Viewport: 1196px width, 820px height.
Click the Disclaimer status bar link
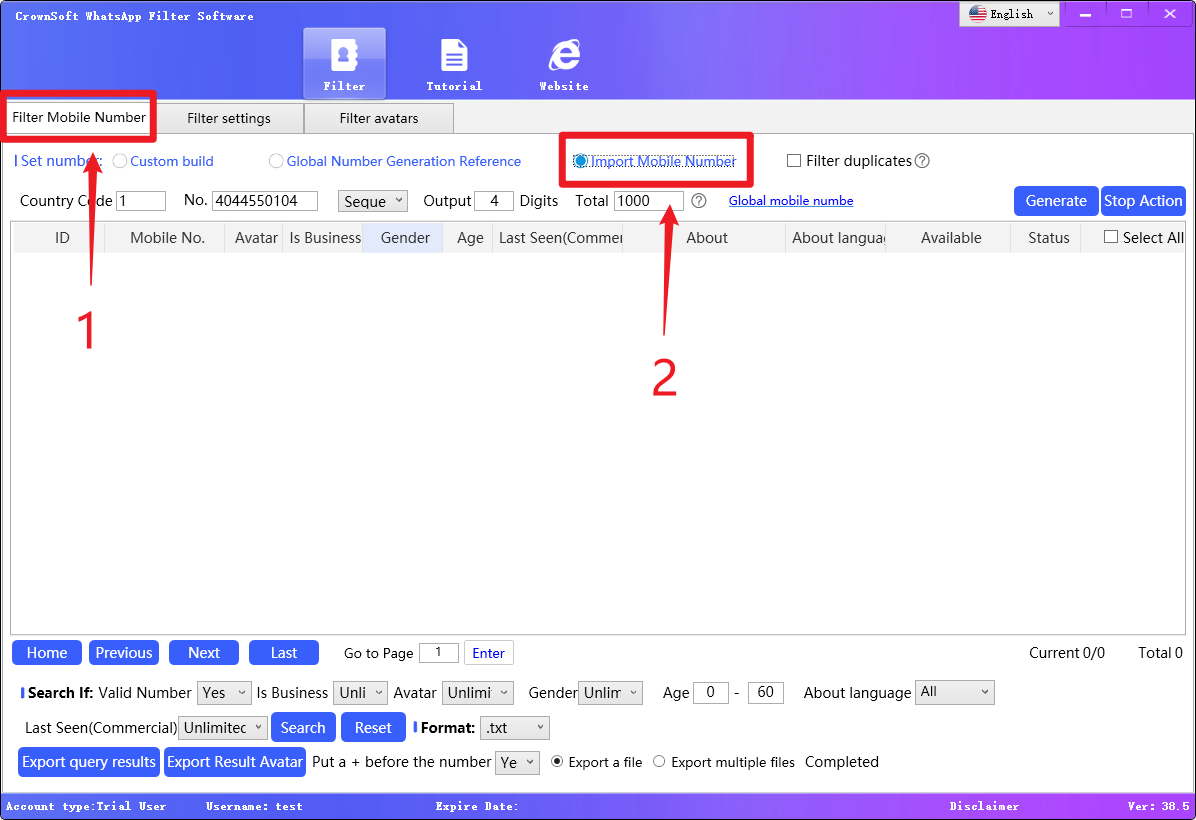click(984, 806)
